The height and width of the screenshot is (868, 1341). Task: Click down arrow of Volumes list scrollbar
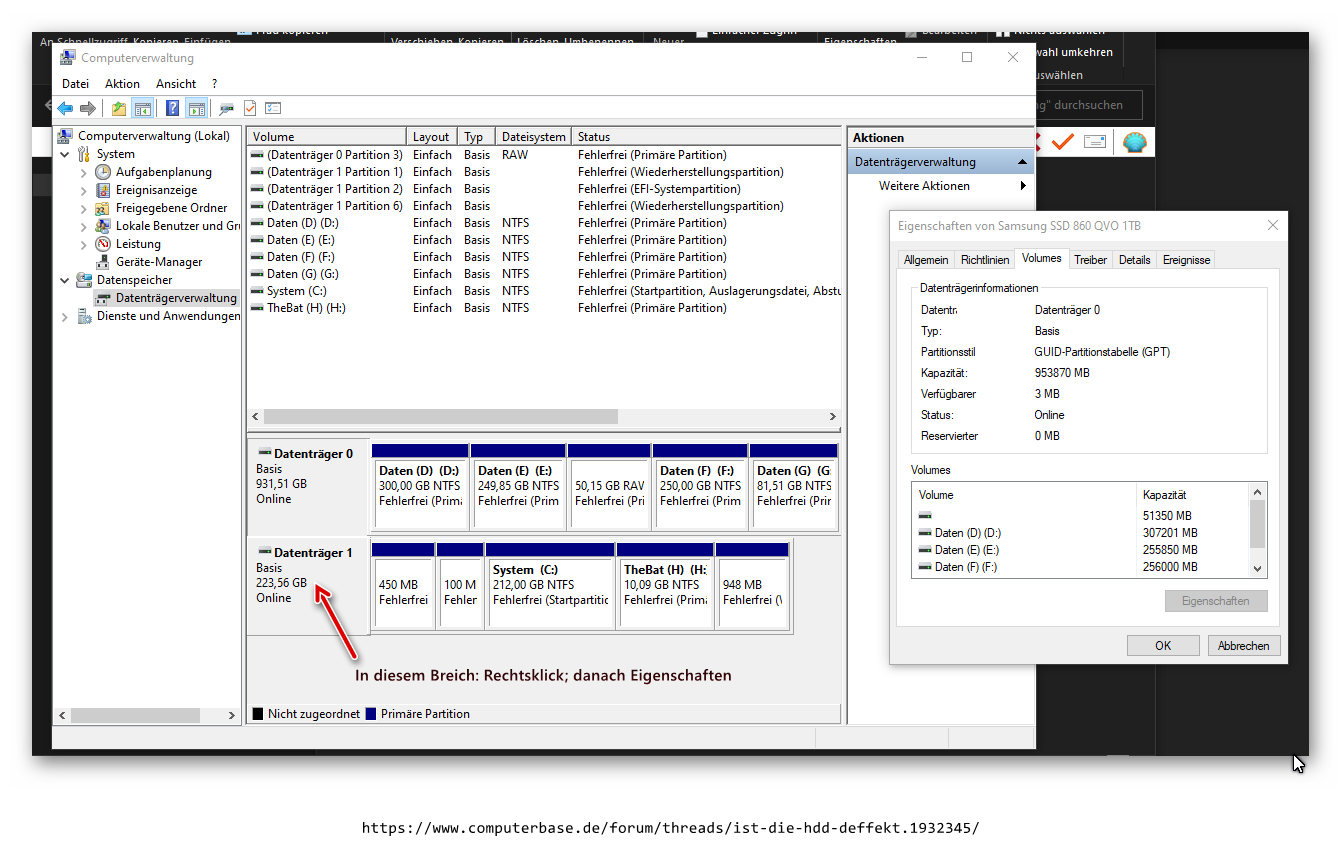pos(1258,569)
